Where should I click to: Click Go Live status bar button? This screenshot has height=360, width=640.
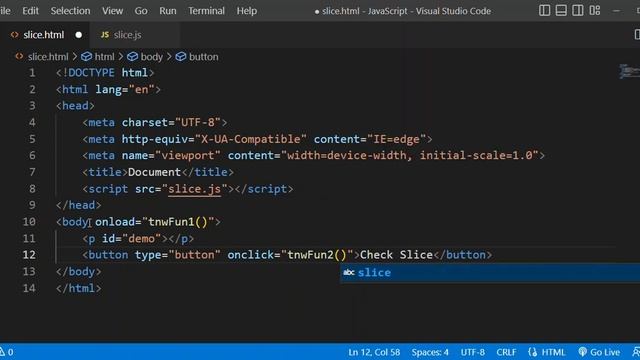pos(599,352)
